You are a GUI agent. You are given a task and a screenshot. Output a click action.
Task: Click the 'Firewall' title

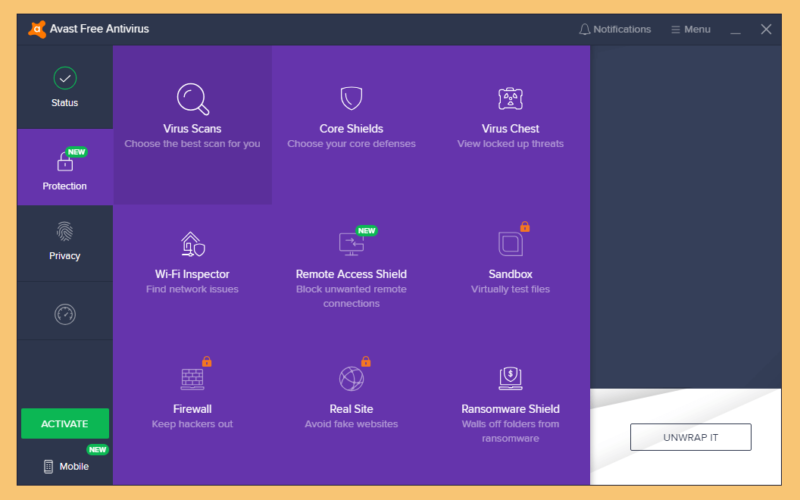tap(192, 409)
